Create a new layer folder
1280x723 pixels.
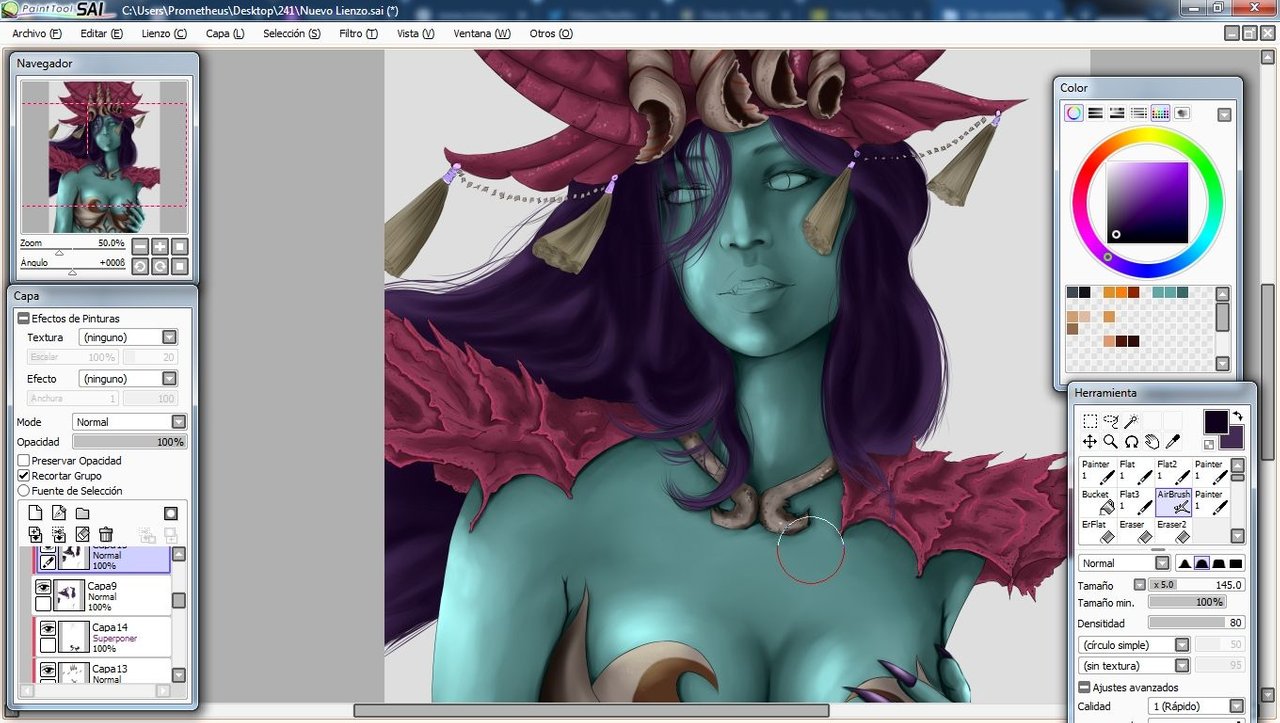click(x=83, y=513)
